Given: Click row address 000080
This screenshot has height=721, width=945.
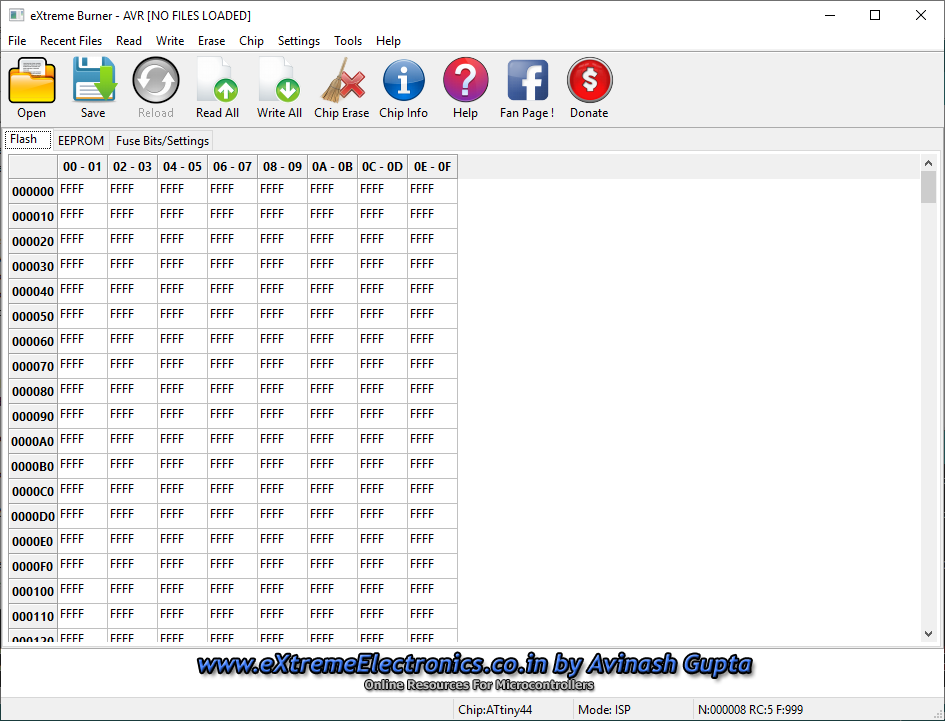Looking at the screenshot, I should [33, 392].
